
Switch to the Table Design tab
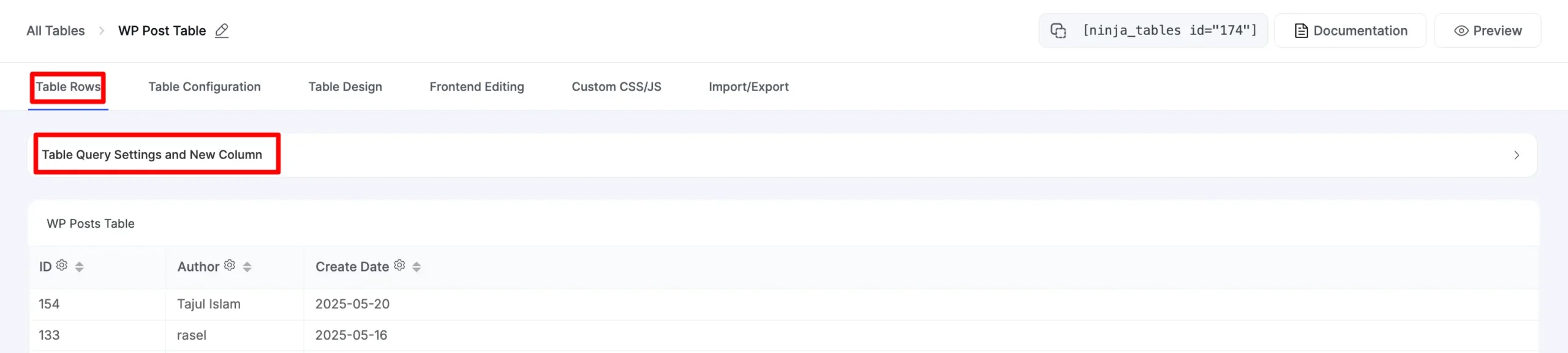pos(345,87)
